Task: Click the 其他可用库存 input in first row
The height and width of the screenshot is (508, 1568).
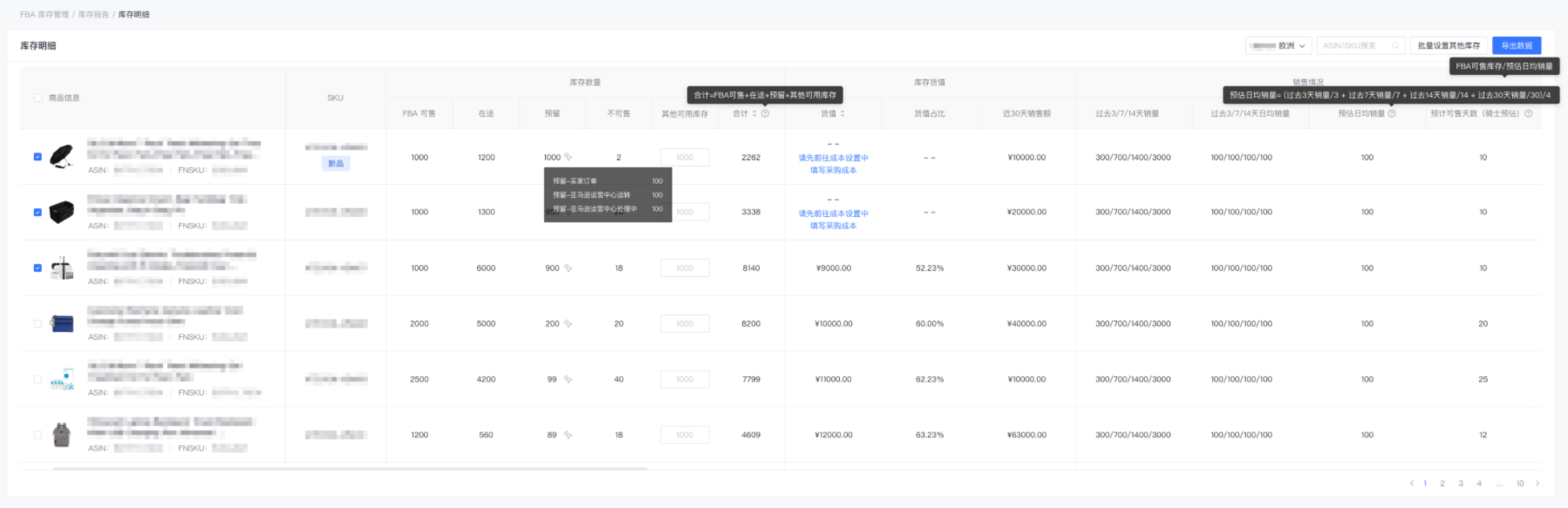Action: tap(685, 158)
